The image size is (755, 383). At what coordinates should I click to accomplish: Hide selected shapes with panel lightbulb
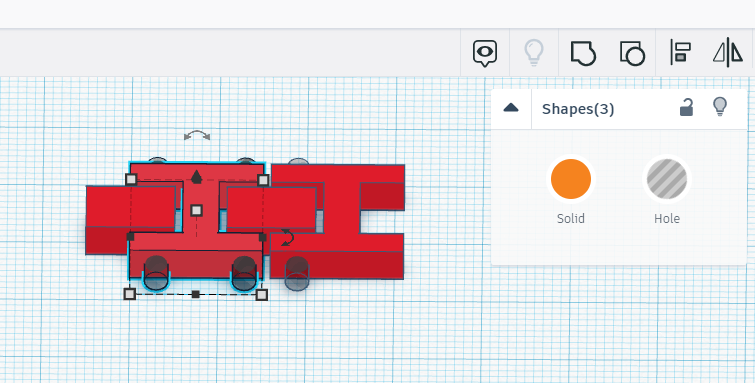pyautogui.click(x=719, y=107)
